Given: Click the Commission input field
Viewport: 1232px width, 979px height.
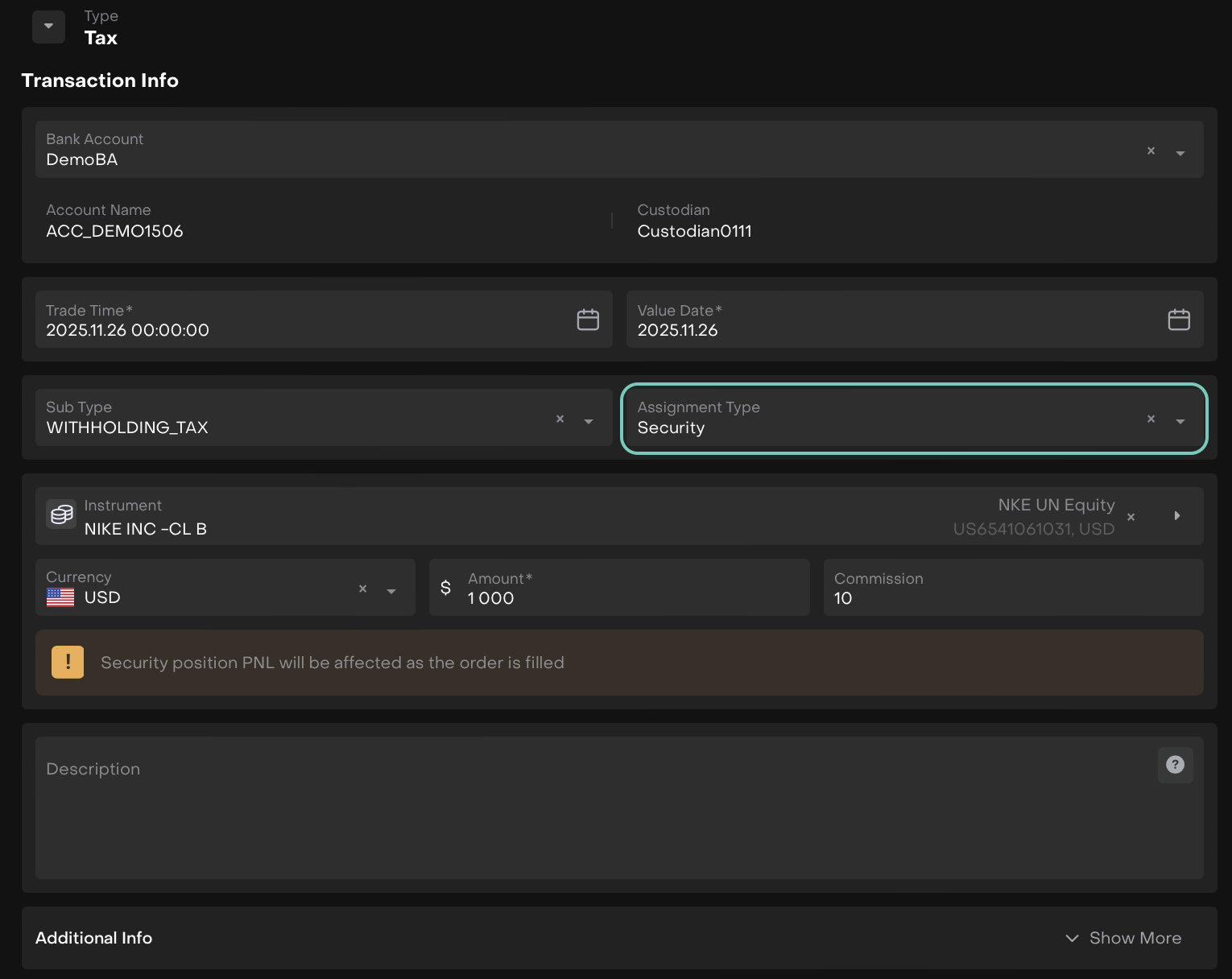Looking at the screenshot, I should 1011,598.
